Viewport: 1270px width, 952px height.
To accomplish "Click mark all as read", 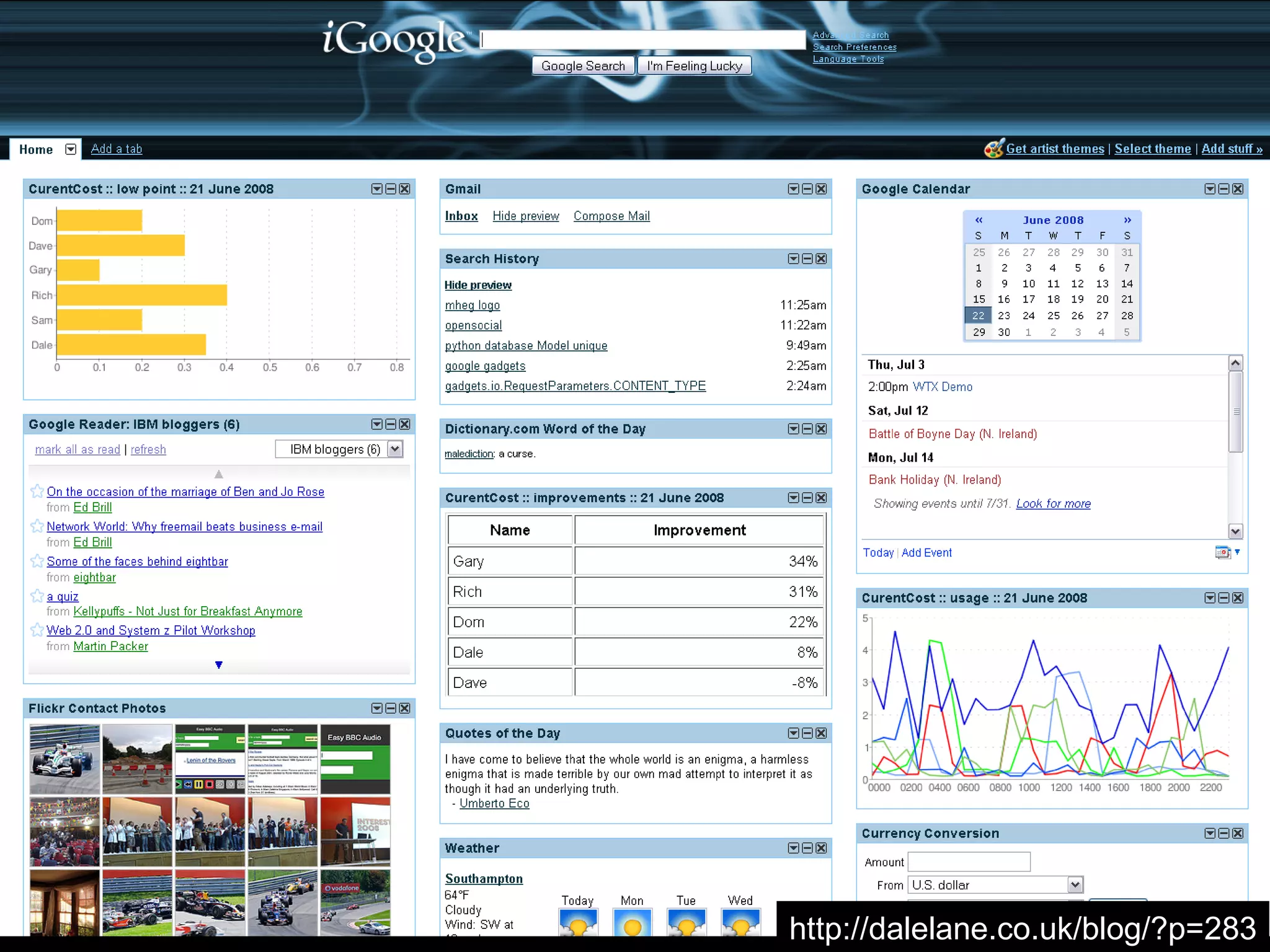I will [78, 449].
